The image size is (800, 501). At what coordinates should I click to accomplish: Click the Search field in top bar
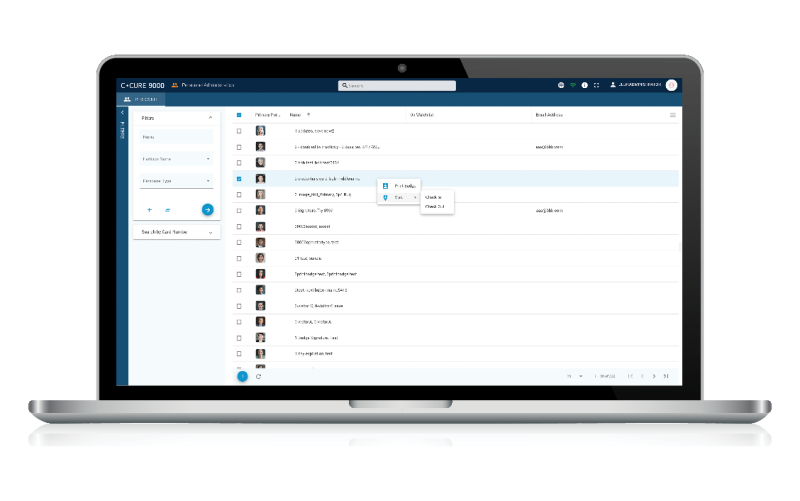398,86
